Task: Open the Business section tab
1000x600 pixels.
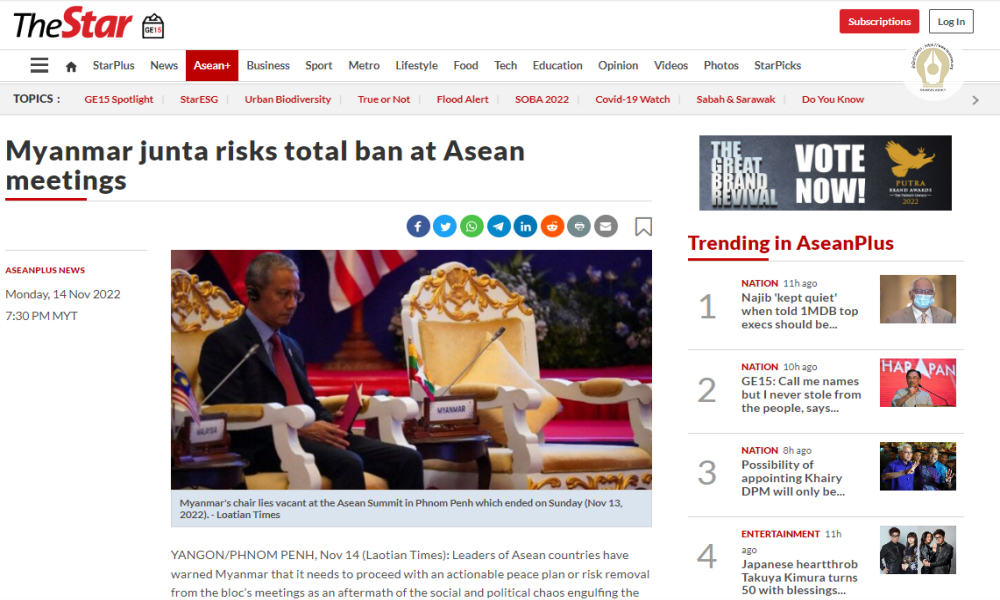Action: pos(268,65)
